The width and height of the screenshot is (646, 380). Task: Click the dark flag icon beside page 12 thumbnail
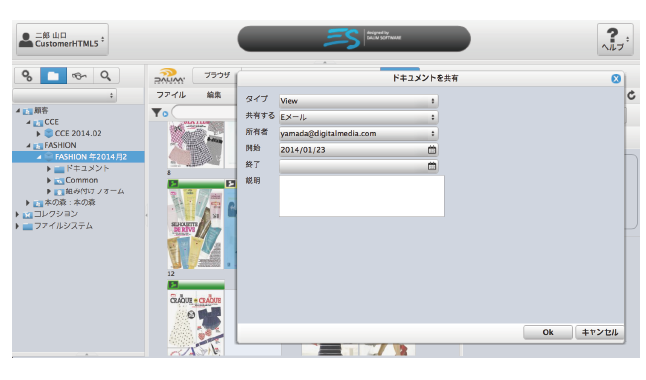(x=230, y=184)
